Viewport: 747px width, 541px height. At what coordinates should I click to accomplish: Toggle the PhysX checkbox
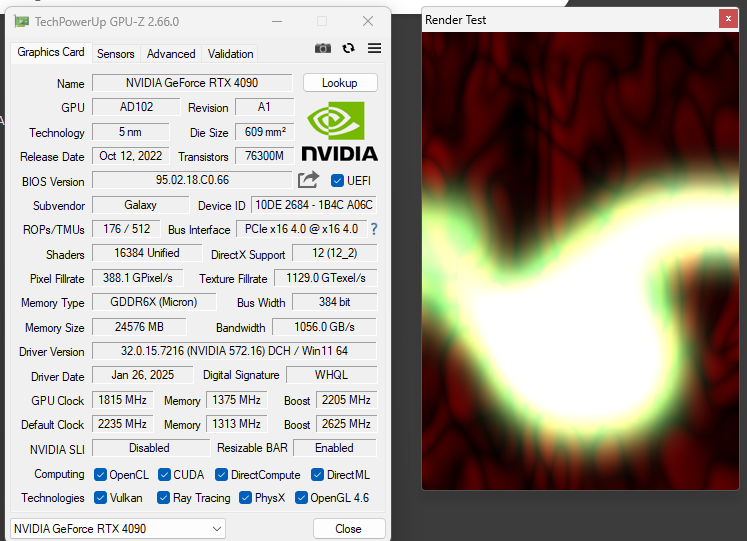click(x=245, y=498)
